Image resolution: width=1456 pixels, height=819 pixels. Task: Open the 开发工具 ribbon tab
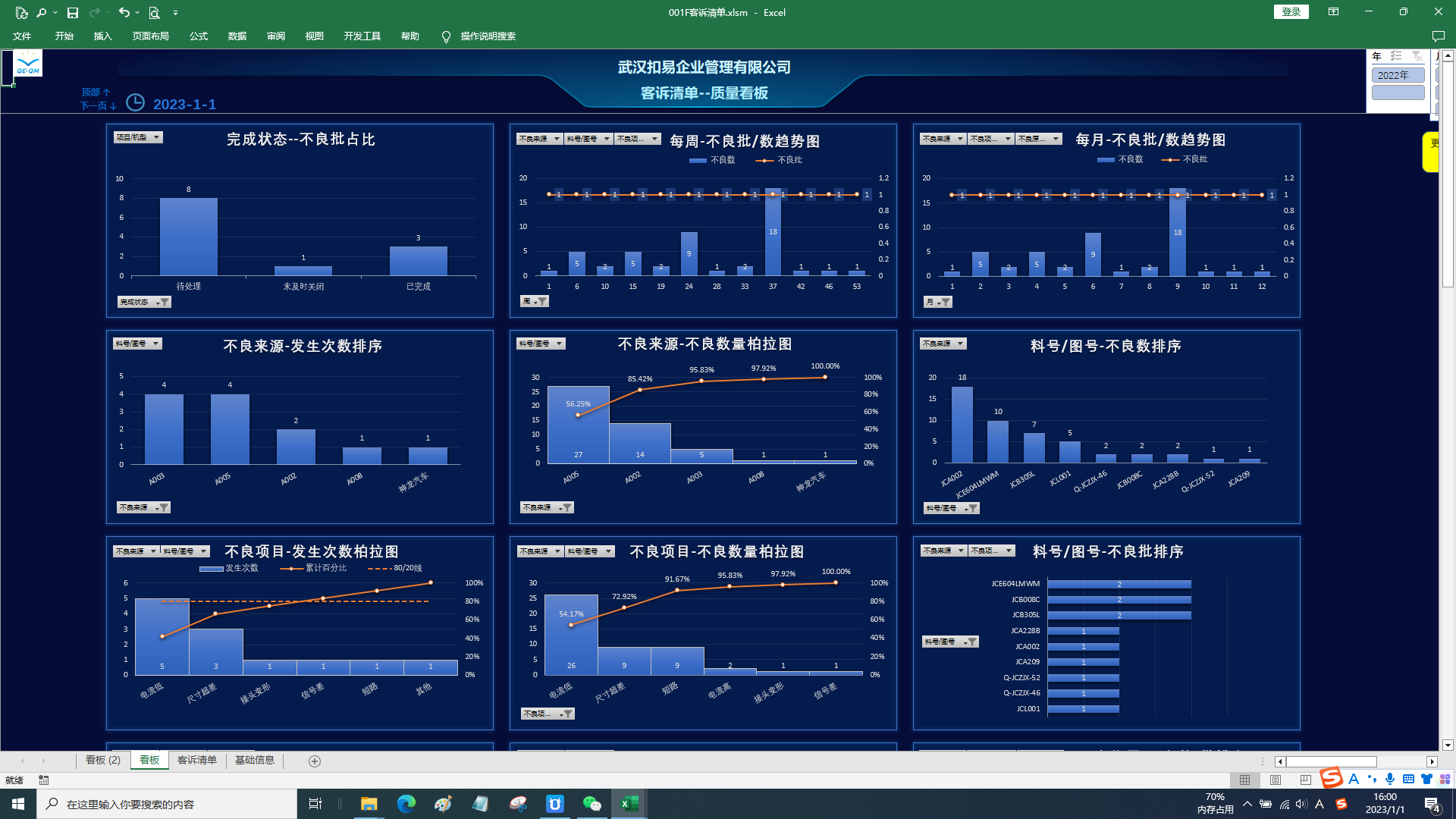pos(362,36)
